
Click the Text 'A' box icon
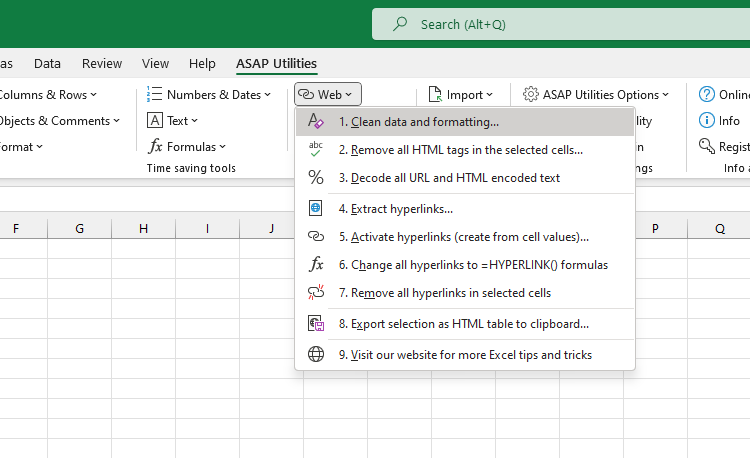point(154,120)
